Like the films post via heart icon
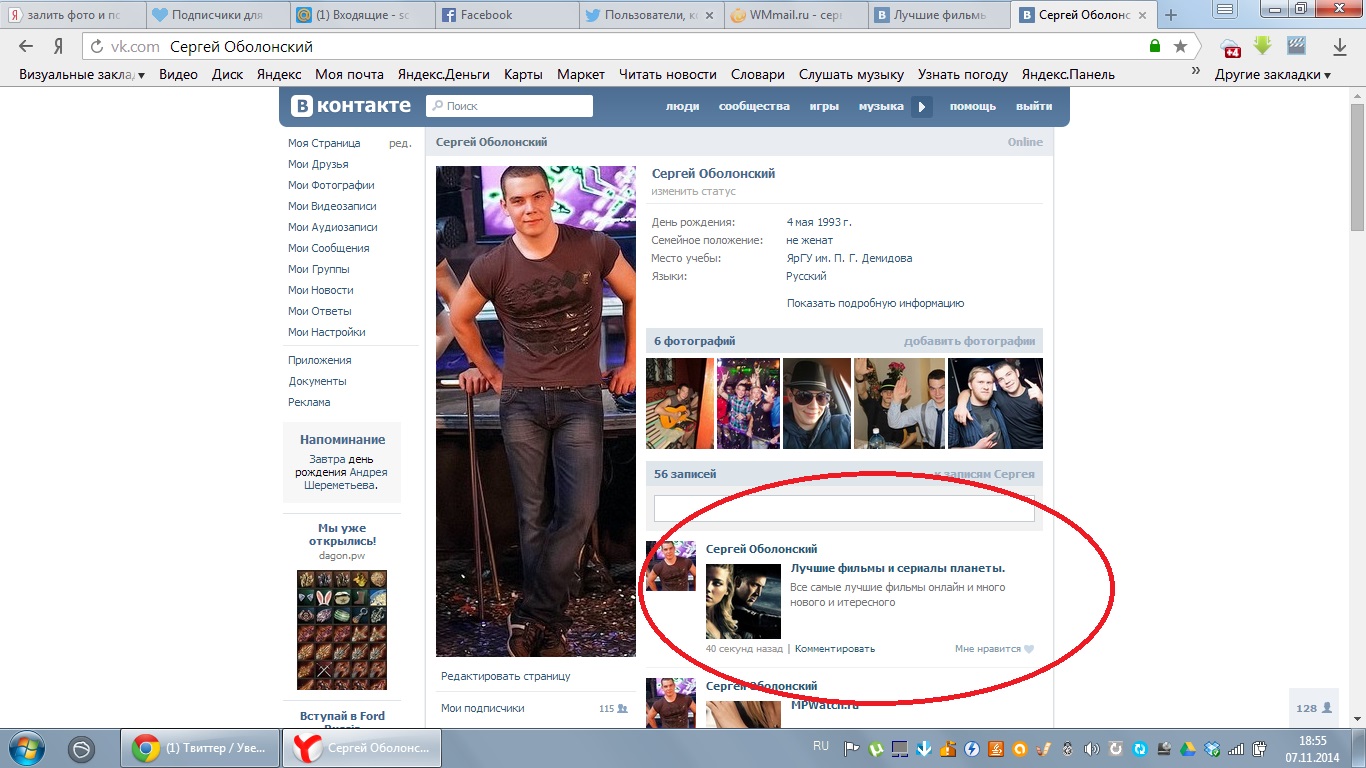 (x=1029, y=649)
